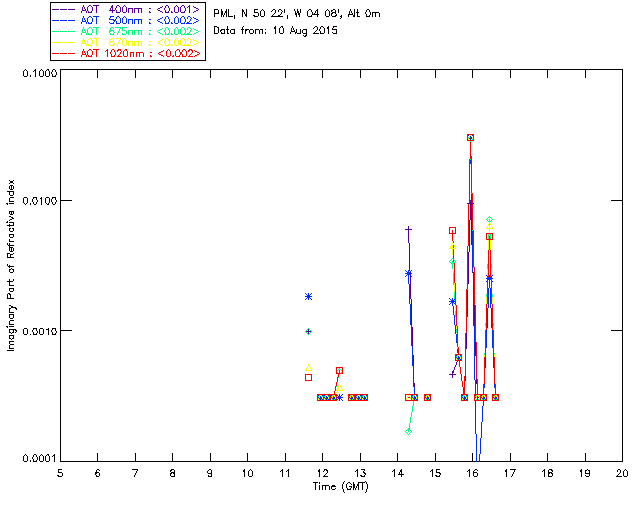Click the '0.0001' y-axis tick label
The image size is (640, 512).
click(39, 459)
